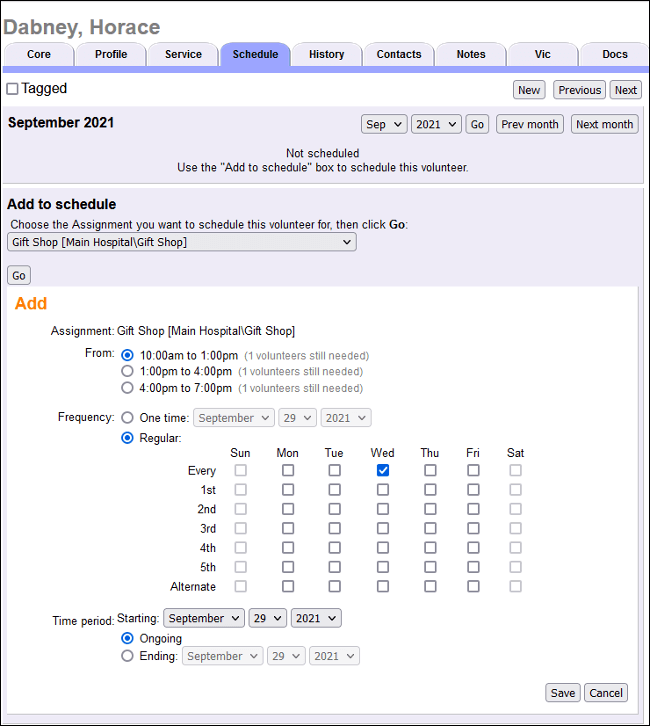Check 2nd Friday checkbox
This screenshot has width=650, height=726.
pyautogui.click(x=473, y=509)
